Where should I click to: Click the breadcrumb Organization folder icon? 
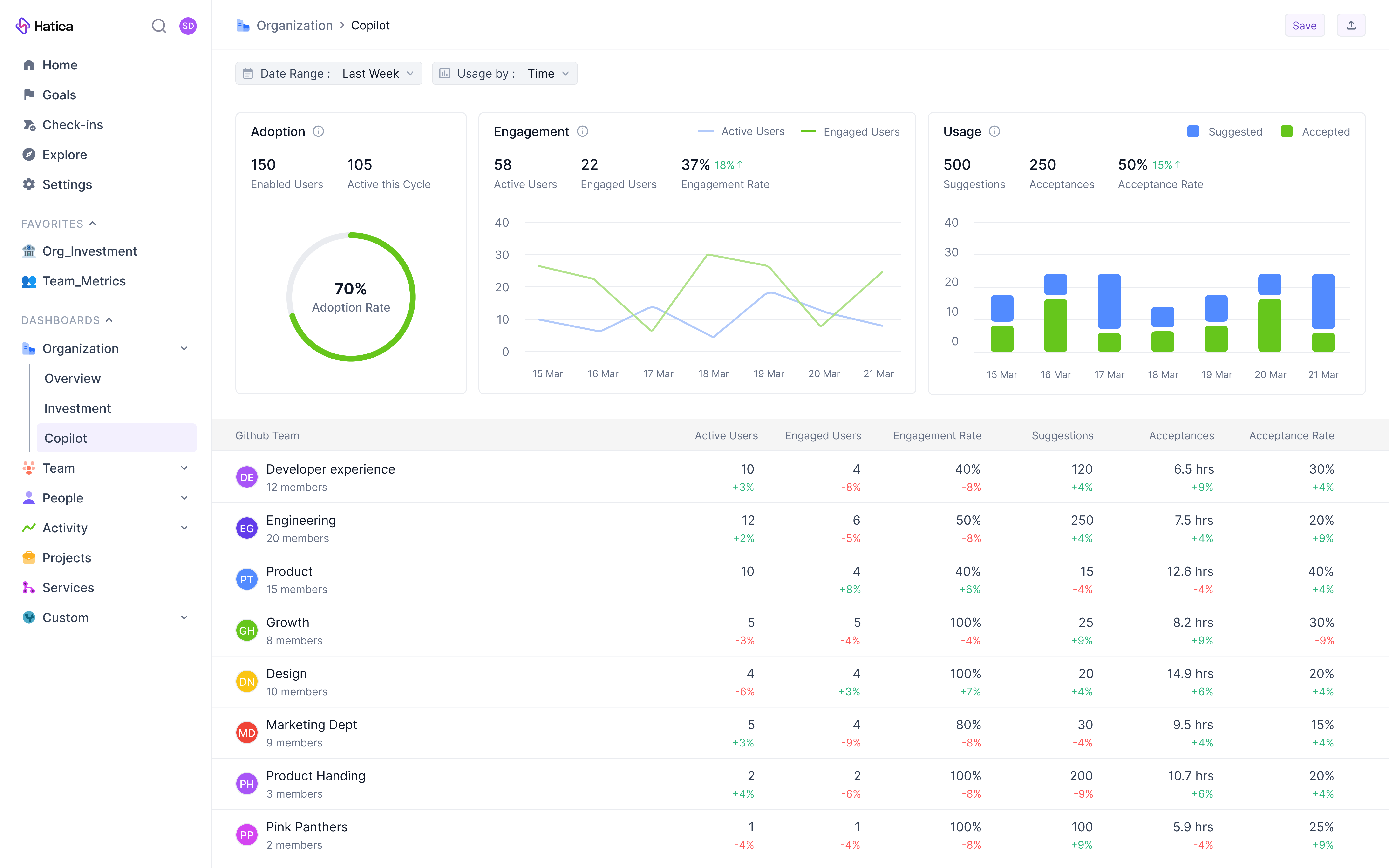click(x=243, y=25)
